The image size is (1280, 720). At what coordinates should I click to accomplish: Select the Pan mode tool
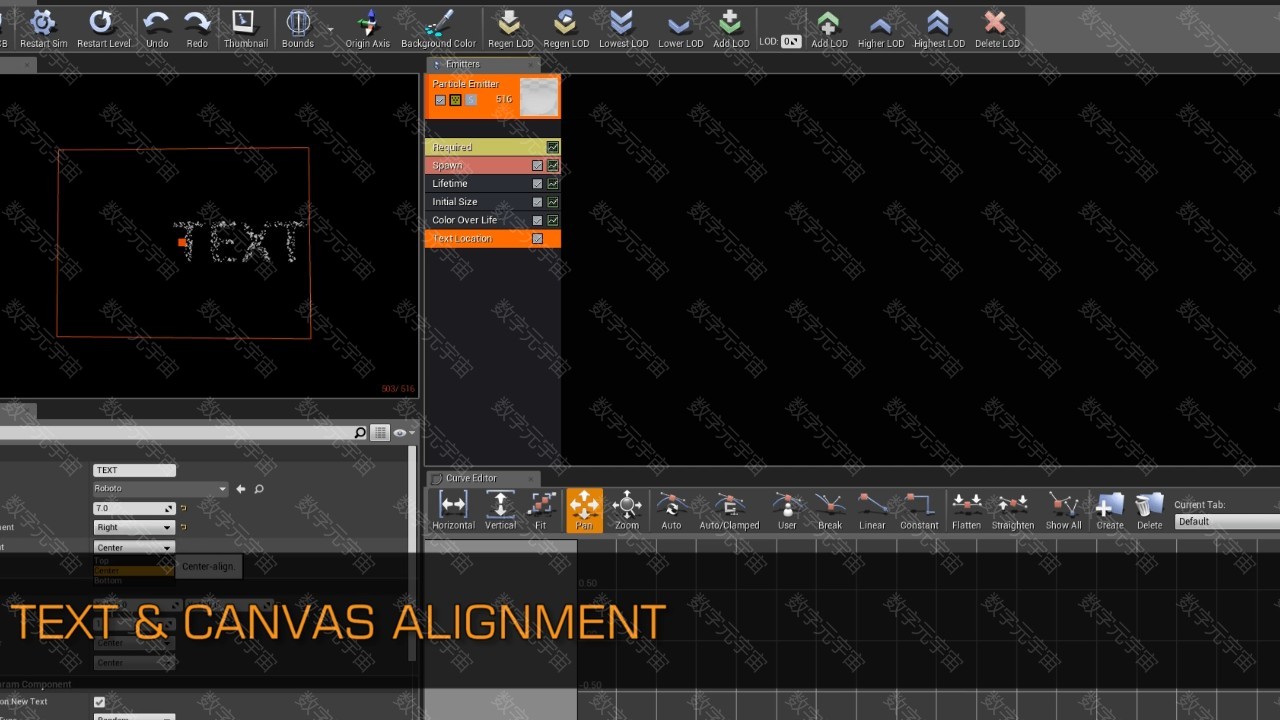tap(584, 511)
